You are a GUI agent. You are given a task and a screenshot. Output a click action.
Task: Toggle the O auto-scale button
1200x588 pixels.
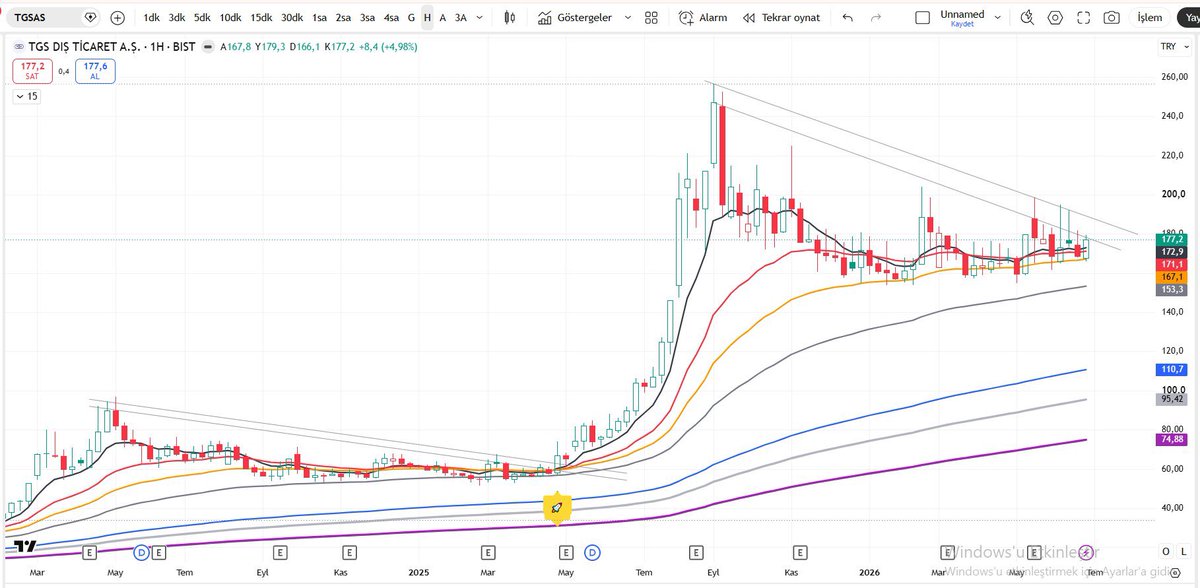pyautogui.click(x=1165, y=551)
